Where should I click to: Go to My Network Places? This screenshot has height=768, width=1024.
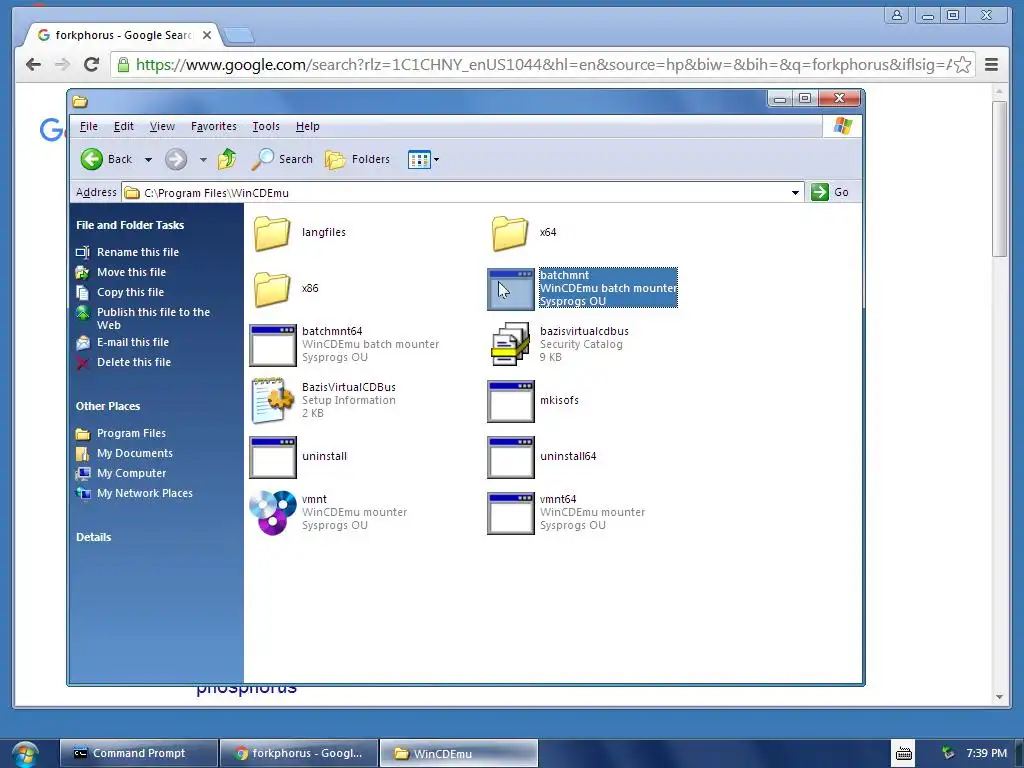(x=145, y=494)
